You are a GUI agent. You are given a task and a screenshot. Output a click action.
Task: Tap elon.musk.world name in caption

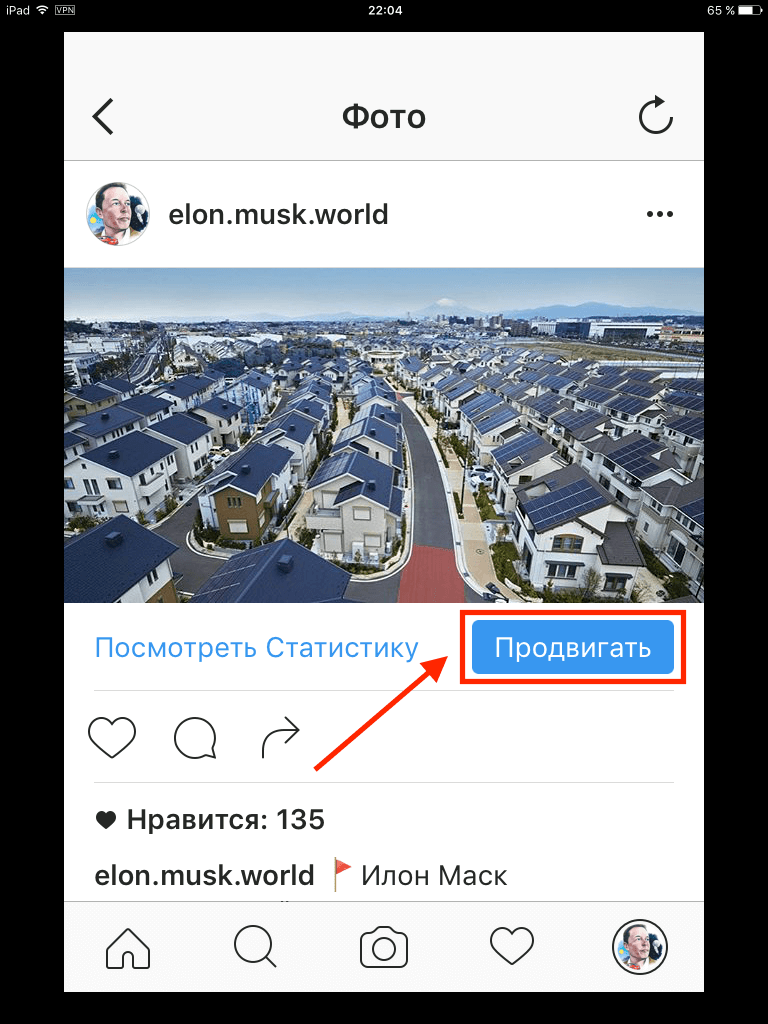[204, 876]
